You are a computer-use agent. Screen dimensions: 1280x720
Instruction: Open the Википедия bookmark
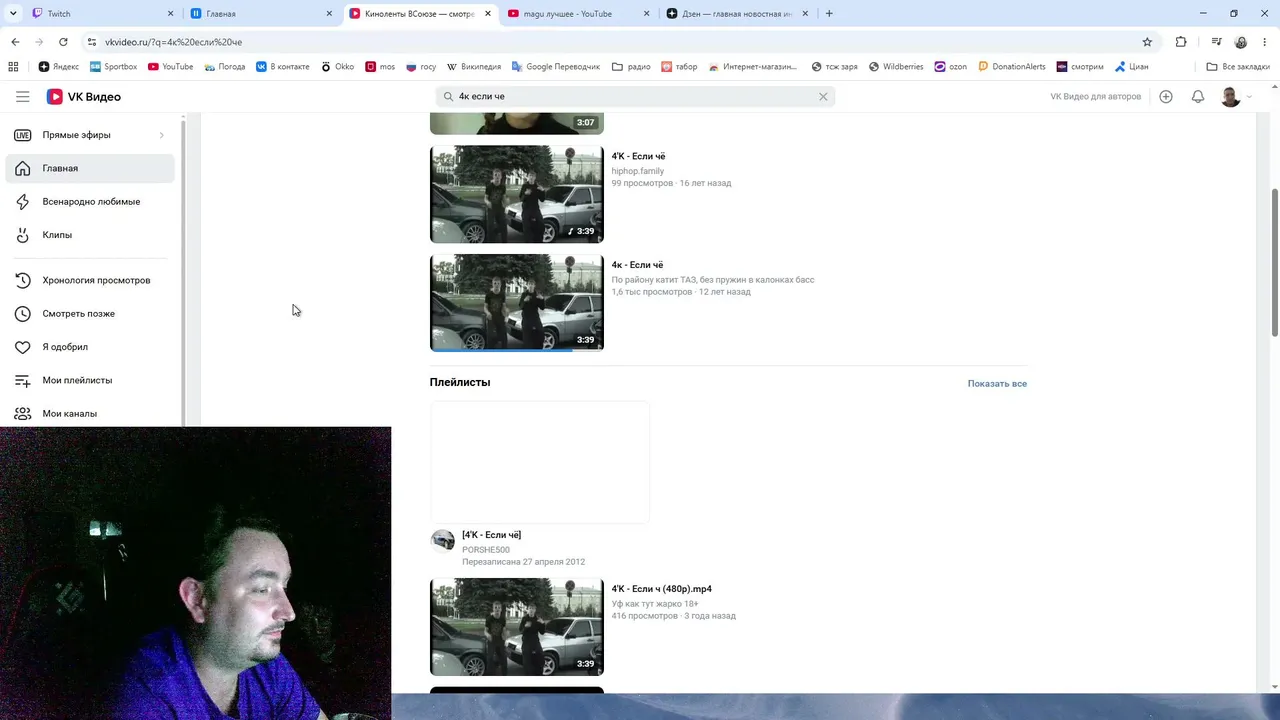click(474, 67)
